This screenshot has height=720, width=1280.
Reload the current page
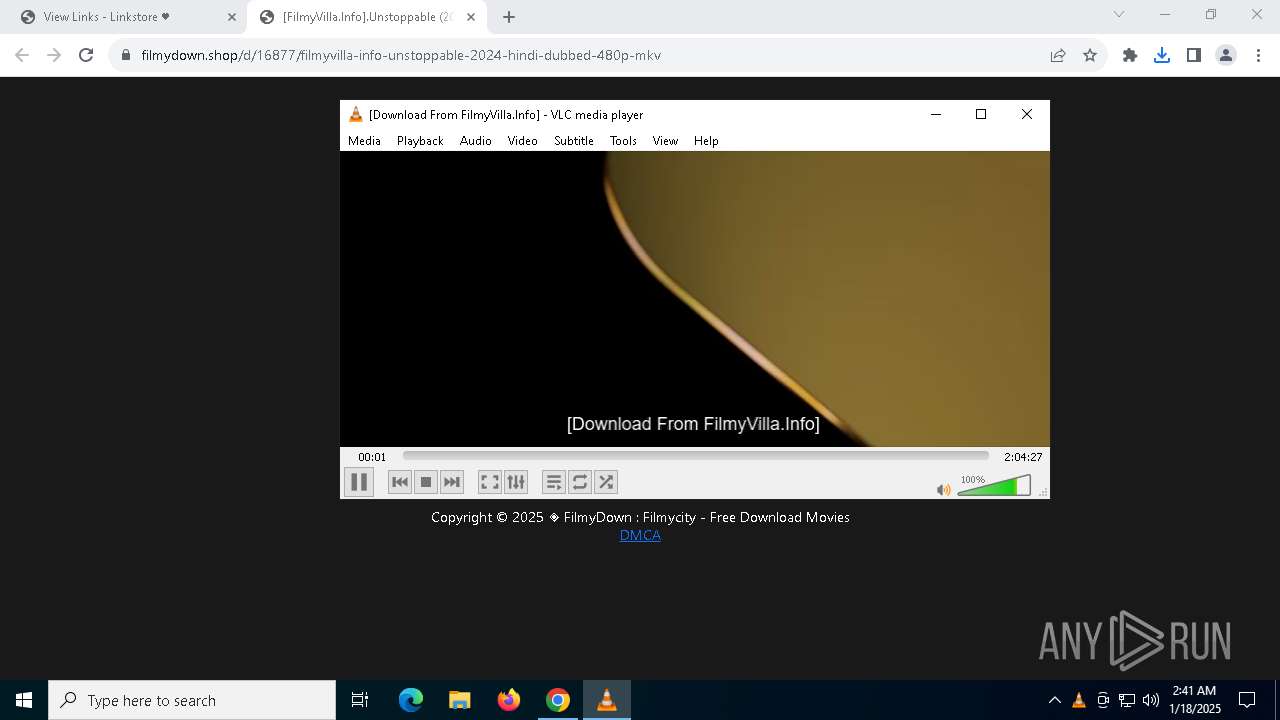click(x=86, y=55)
